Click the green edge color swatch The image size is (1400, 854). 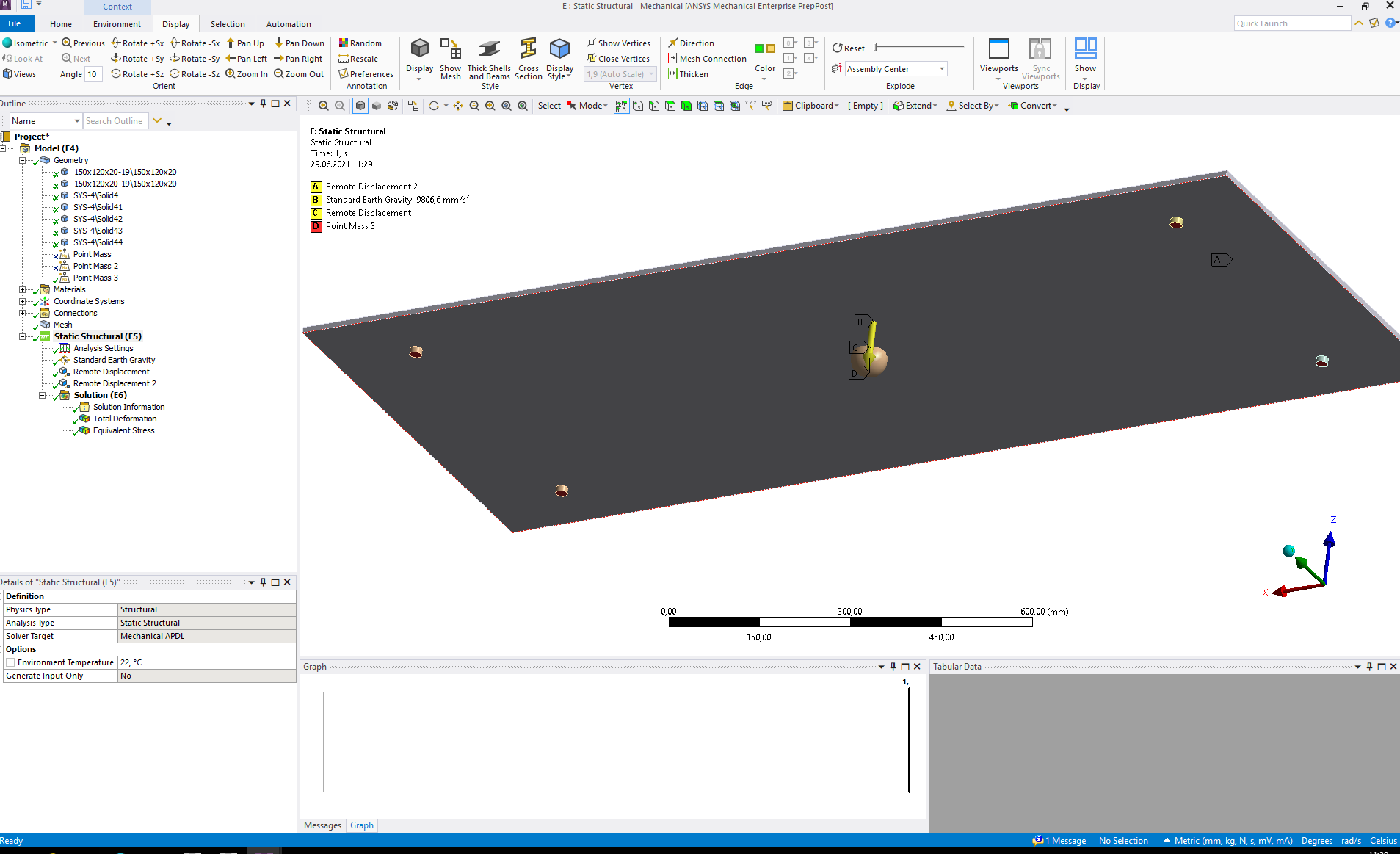(x=759, y=48)
